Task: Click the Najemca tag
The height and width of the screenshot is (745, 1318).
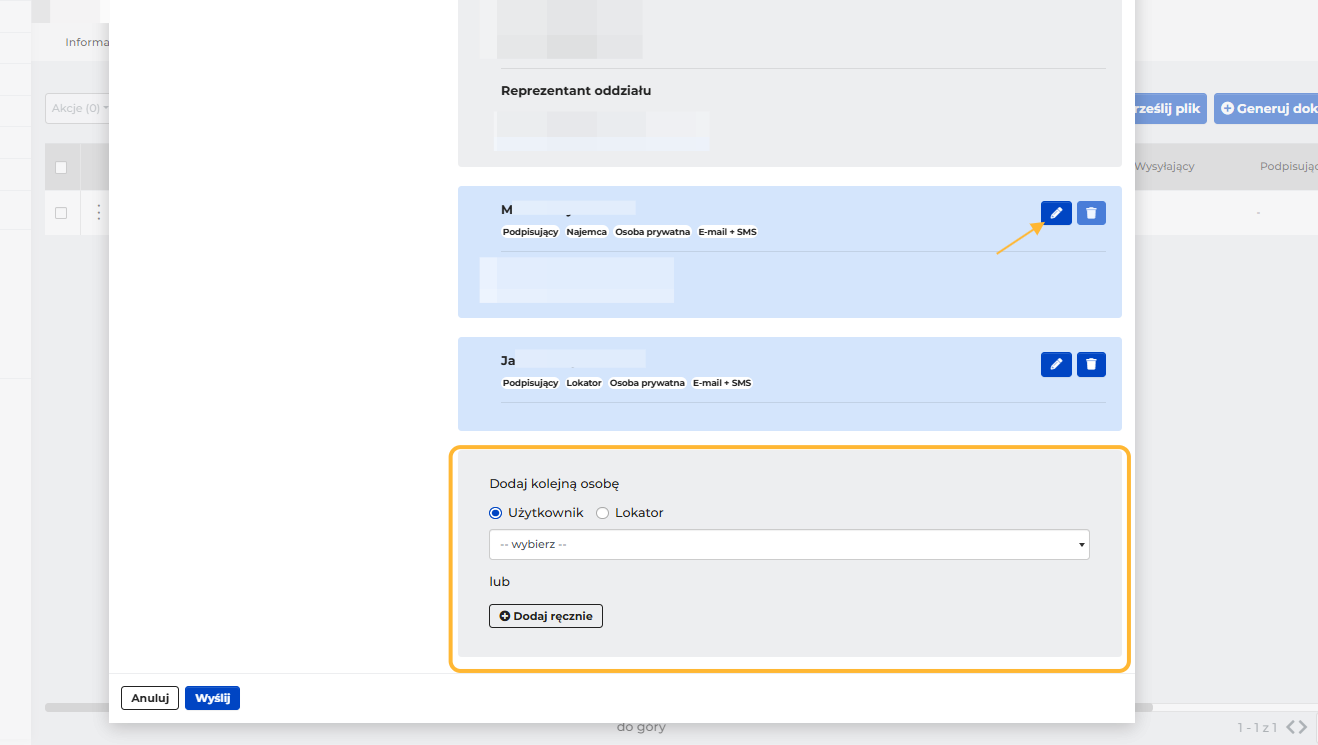Action: 587,232
